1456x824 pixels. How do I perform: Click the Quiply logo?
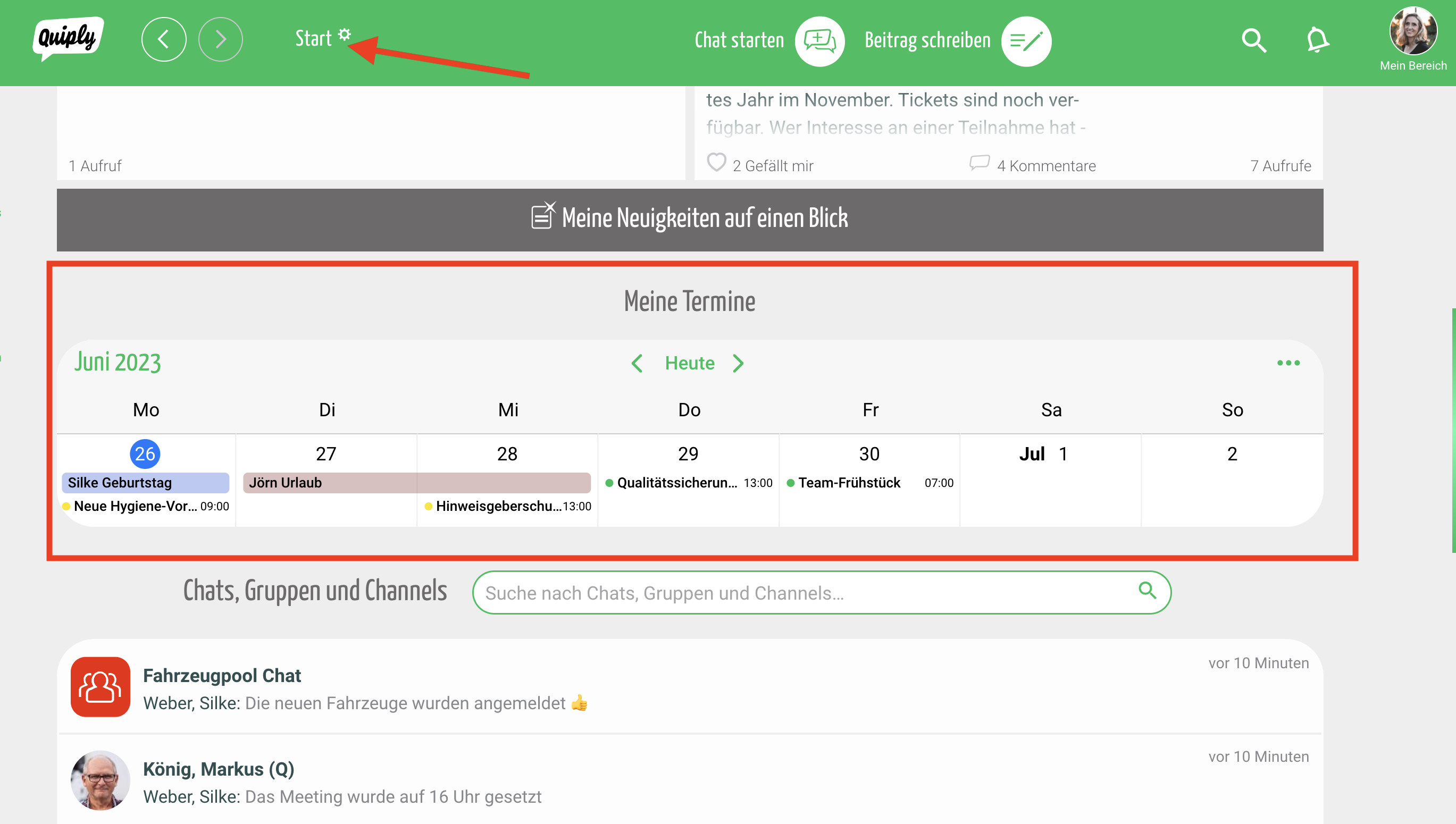(68, 38)
